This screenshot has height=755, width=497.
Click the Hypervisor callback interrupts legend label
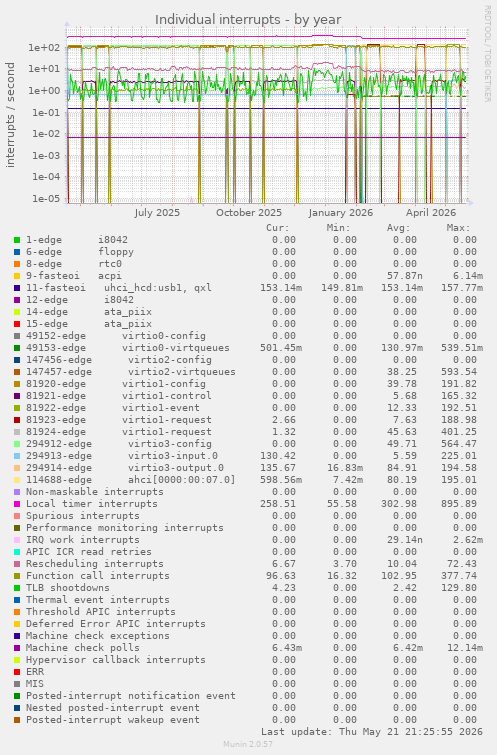(x=116, y=660)
